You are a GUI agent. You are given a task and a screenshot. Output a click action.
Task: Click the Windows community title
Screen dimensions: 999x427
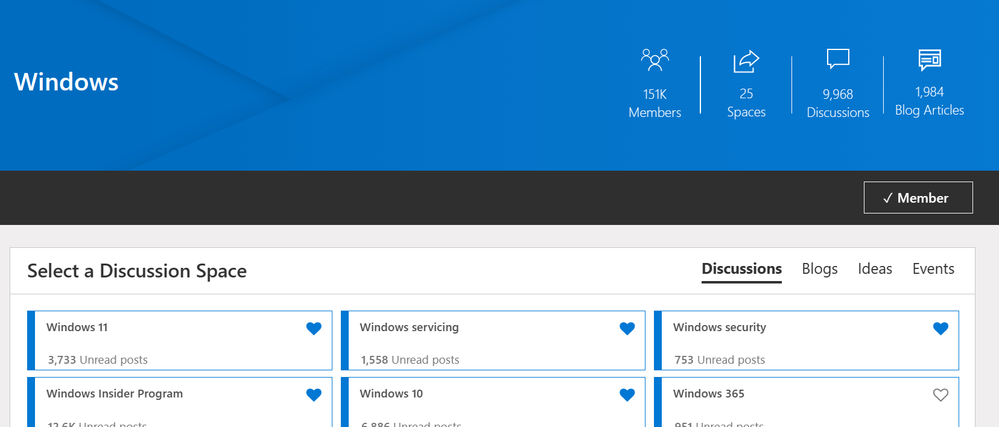coord(66,82)
